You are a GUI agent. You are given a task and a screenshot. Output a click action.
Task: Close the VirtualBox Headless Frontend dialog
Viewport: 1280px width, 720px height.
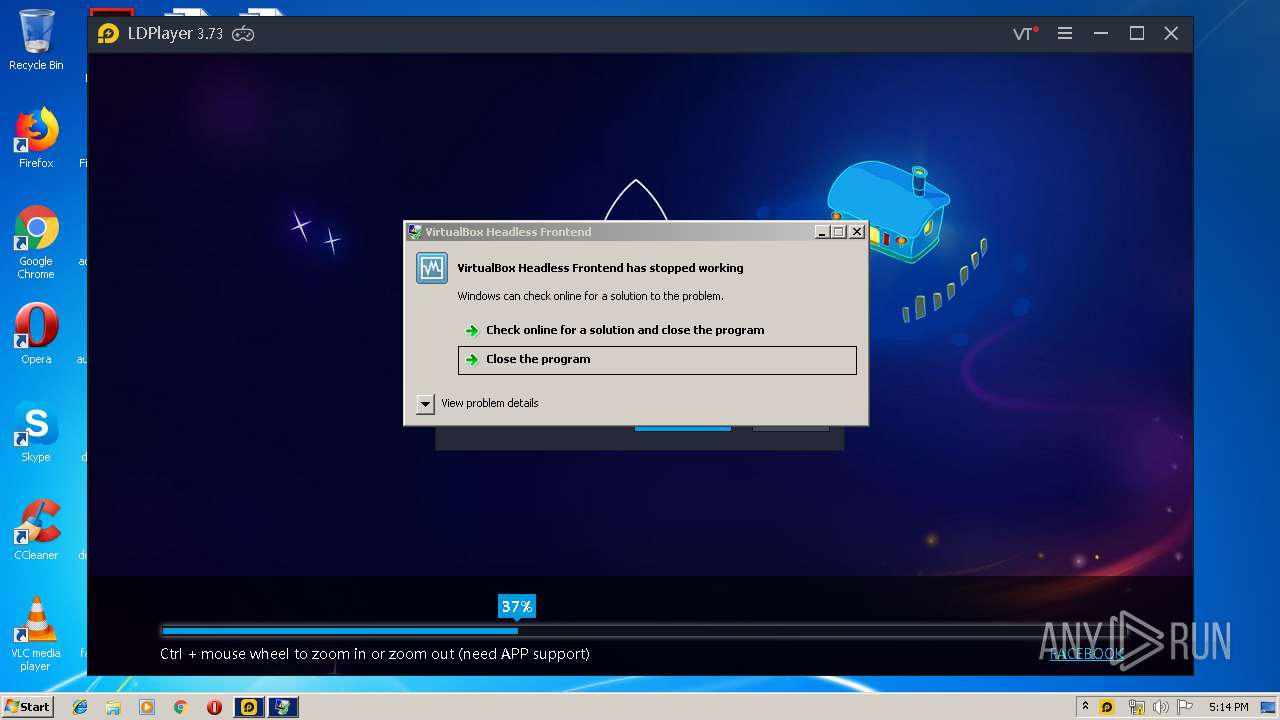coord(857,232)
